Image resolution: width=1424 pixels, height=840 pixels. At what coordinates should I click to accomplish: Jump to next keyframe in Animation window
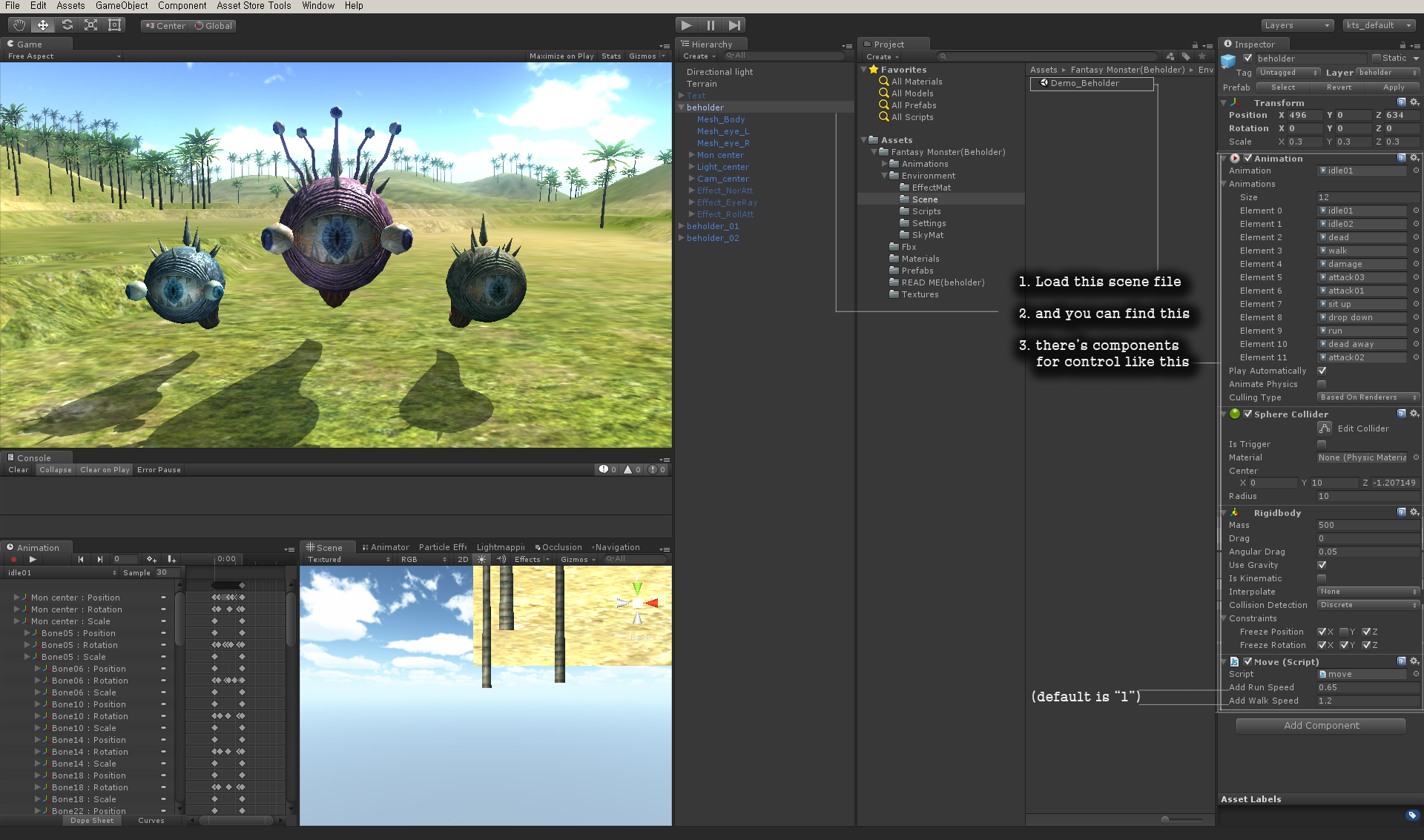click(x=99, y=559)
